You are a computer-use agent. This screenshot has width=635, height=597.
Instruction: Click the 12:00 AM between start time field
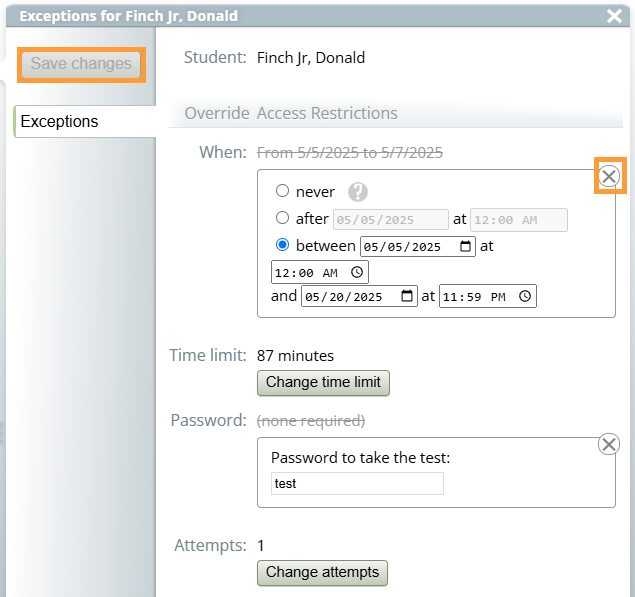pos(320,272)
